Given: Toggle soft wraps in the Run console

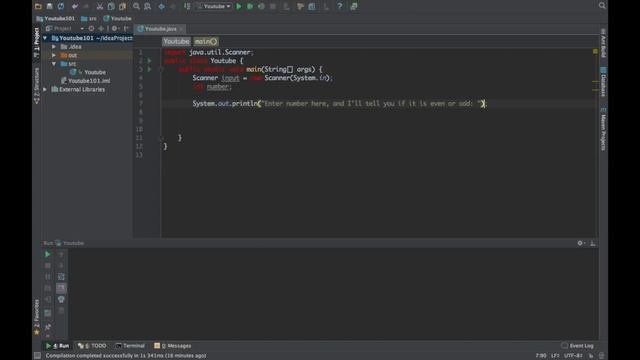Looking at the screenshot, I should (61, 277).
